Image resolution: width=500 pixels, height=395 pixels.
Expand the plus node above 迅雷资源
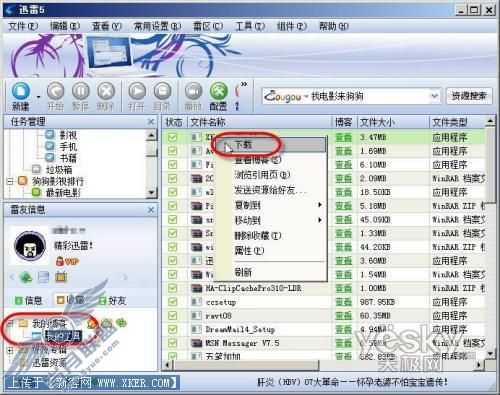point(10,350)
